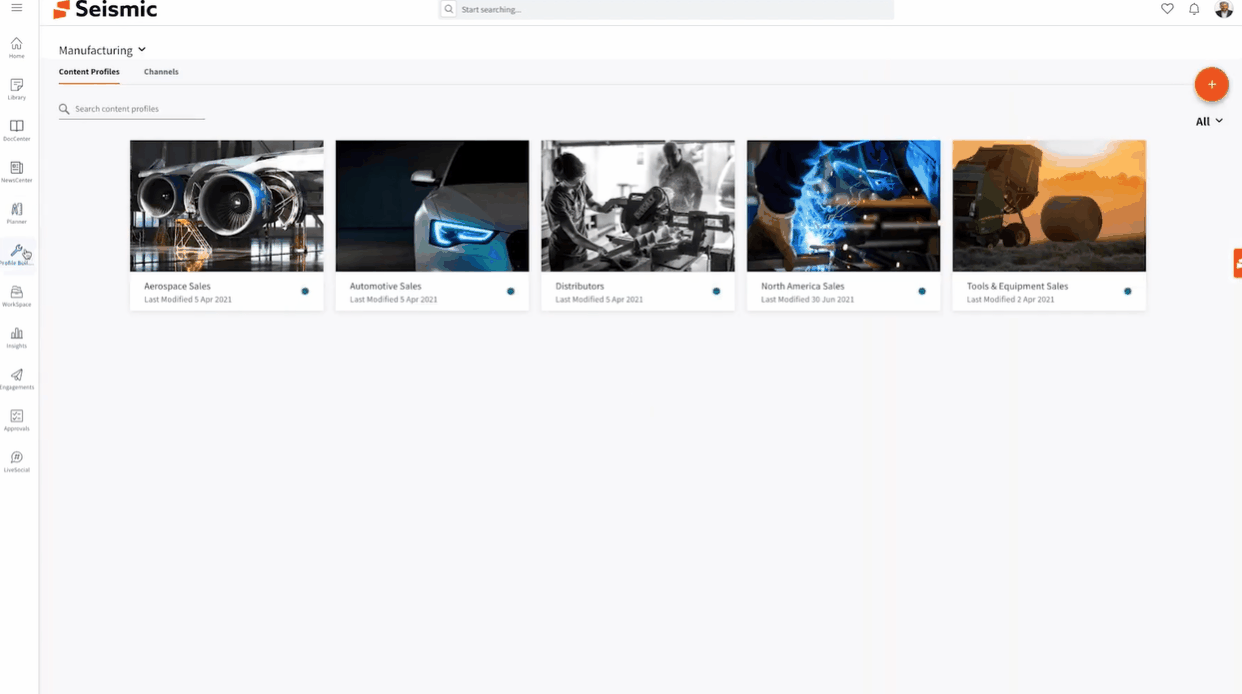The image size is (1242, 694).
Task: Click the orange add (+) button
Action: pyautogui.click(x=1211, y=85)
